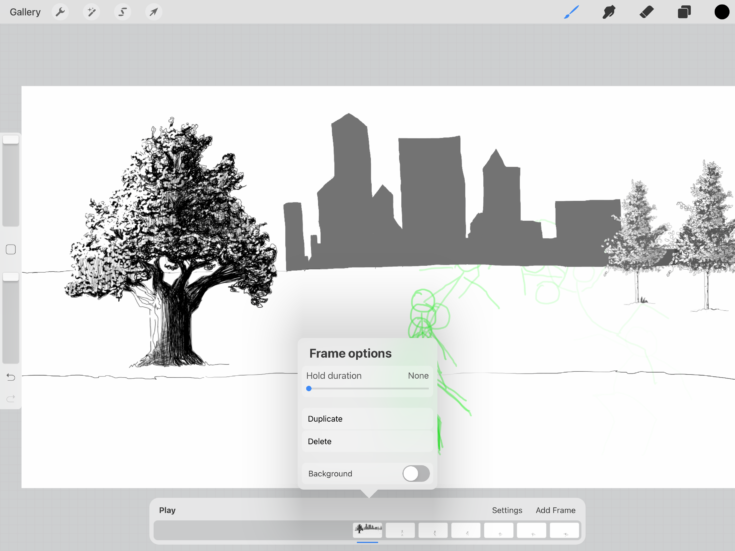Activate the Selection tool icon
The width and height of the screenshot is (735, 551).
[122, 12]
